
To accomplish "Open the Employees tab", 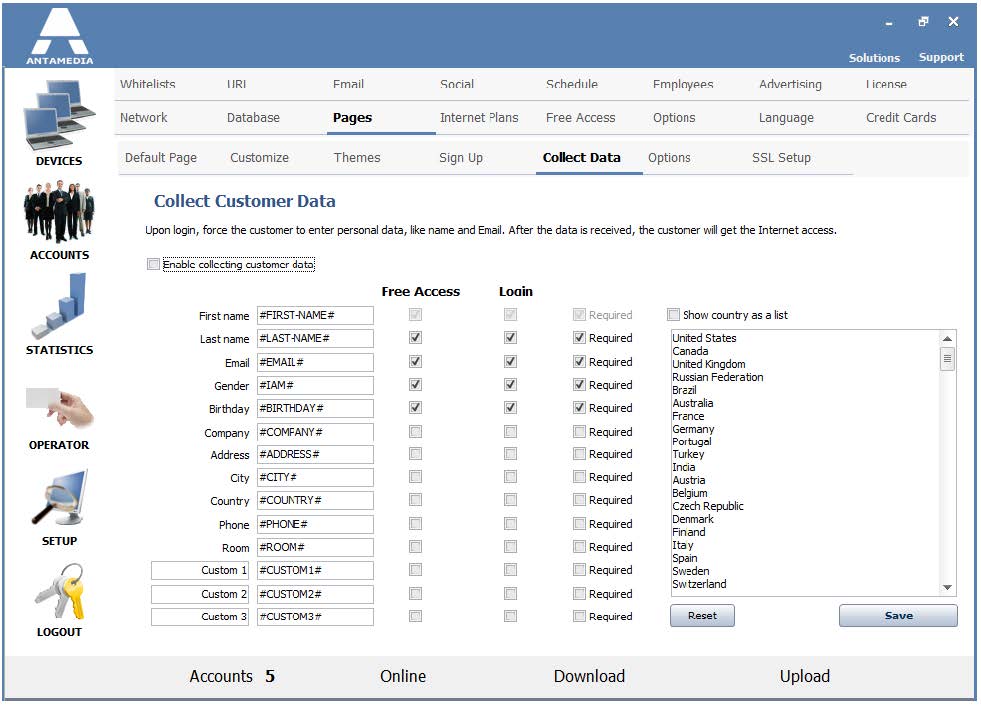I will pos(683,84).
